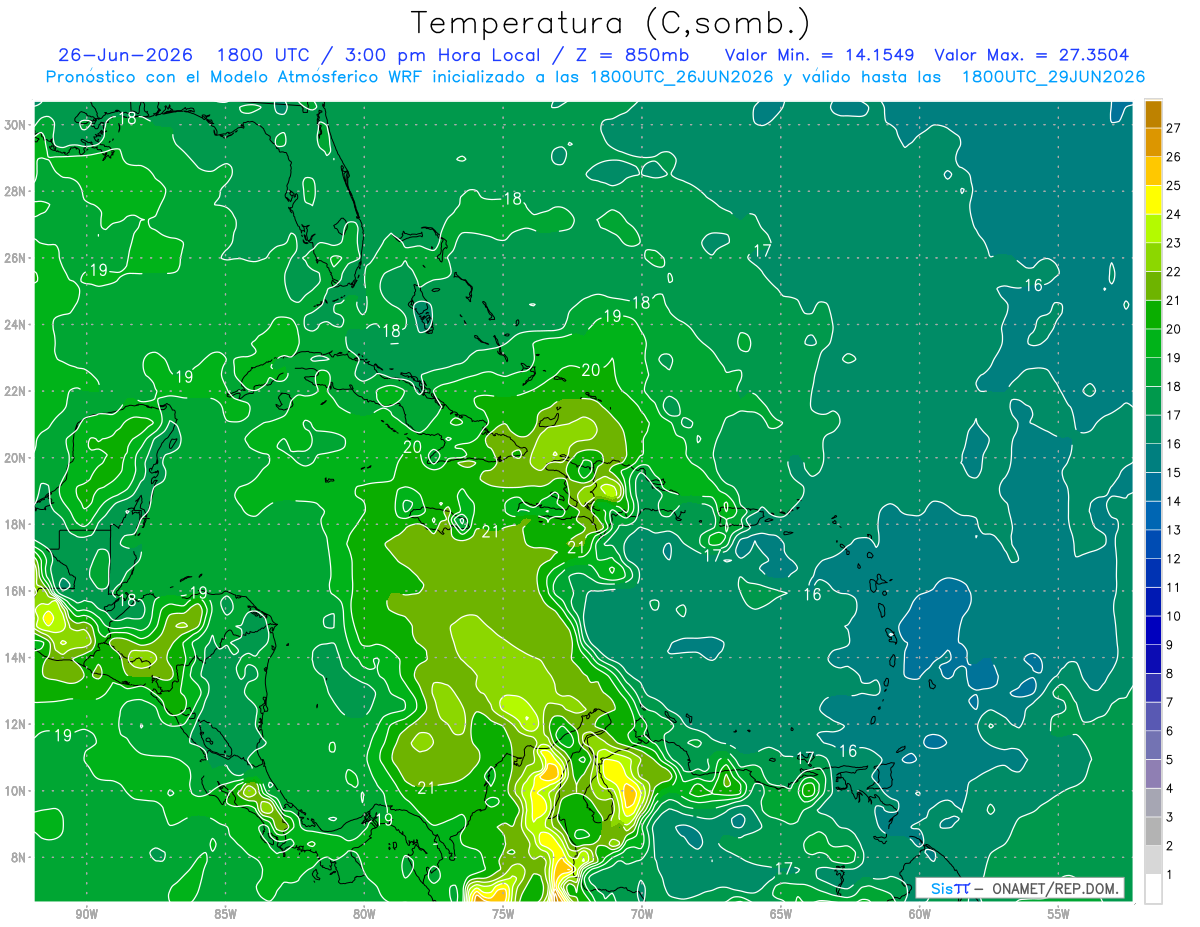This screenshot has width=1200, height=927.
Task: Click the colorbar scale label 24
Action: coord(1173,214)
